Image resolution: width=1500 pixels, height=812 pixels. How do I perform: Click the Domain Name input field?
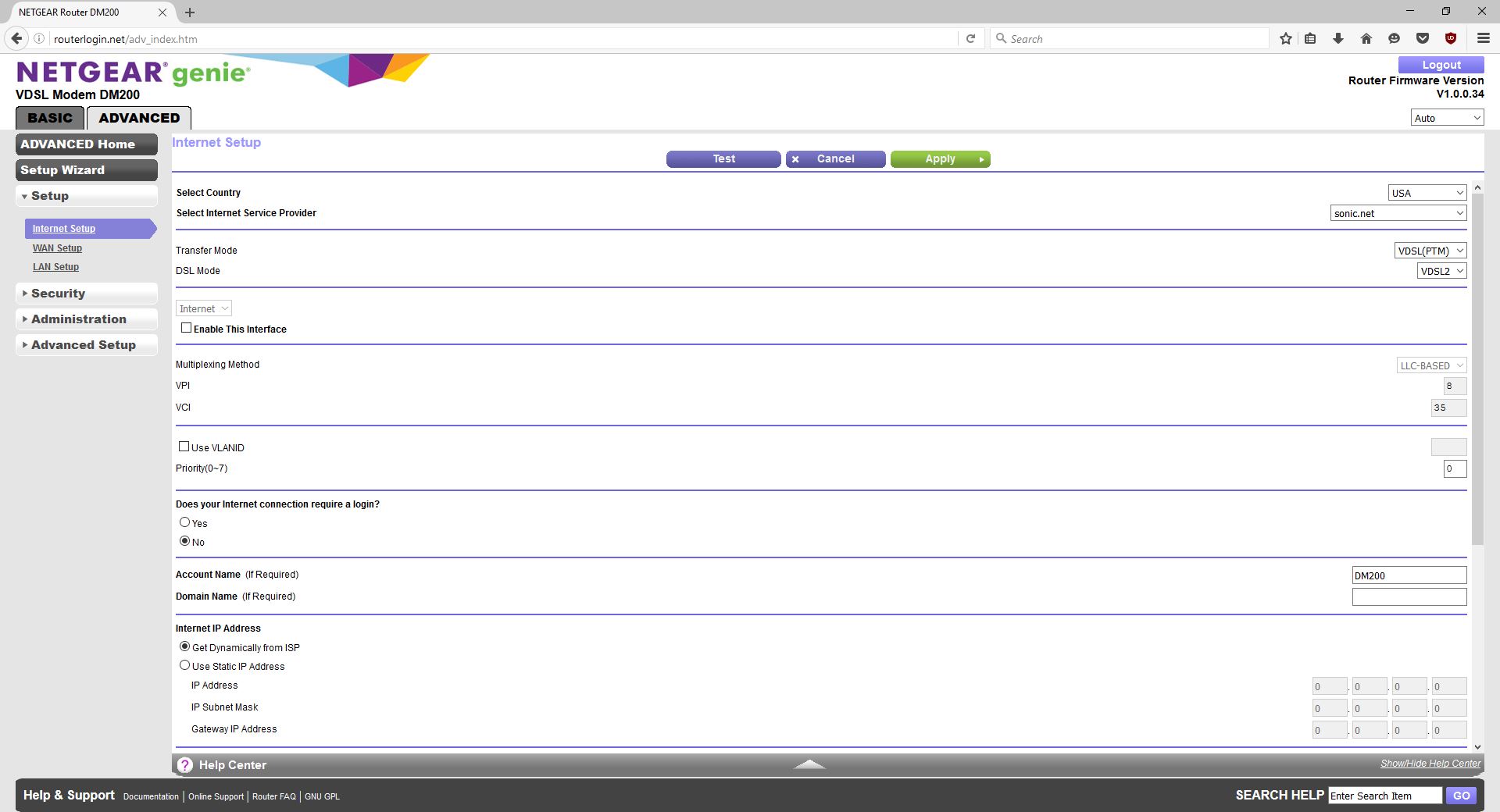[1409, 597]
